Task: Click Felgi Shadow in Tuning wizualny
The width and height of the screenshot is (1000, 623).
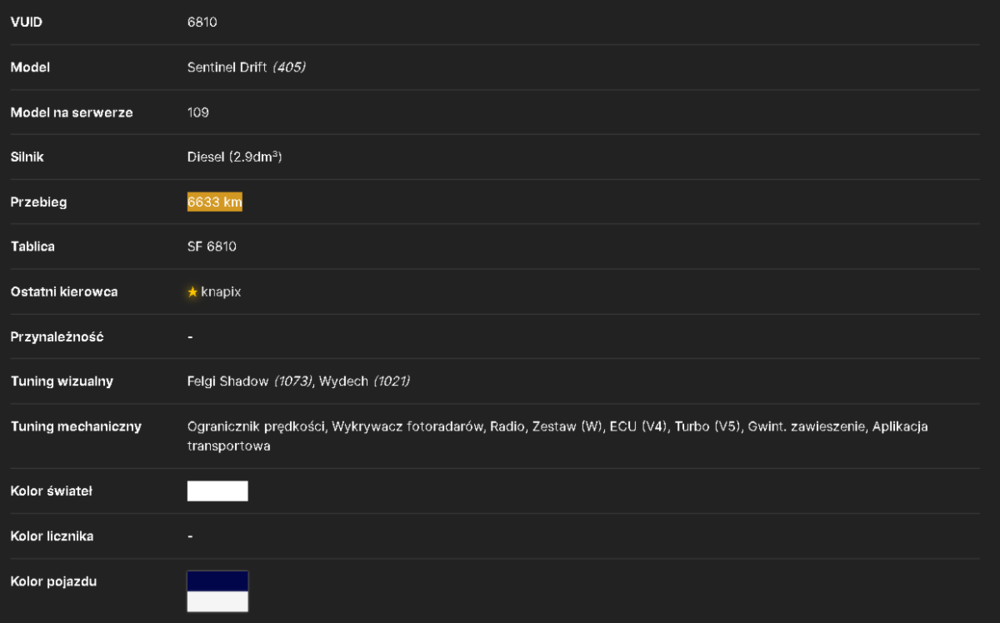Action: pos(228,381)
